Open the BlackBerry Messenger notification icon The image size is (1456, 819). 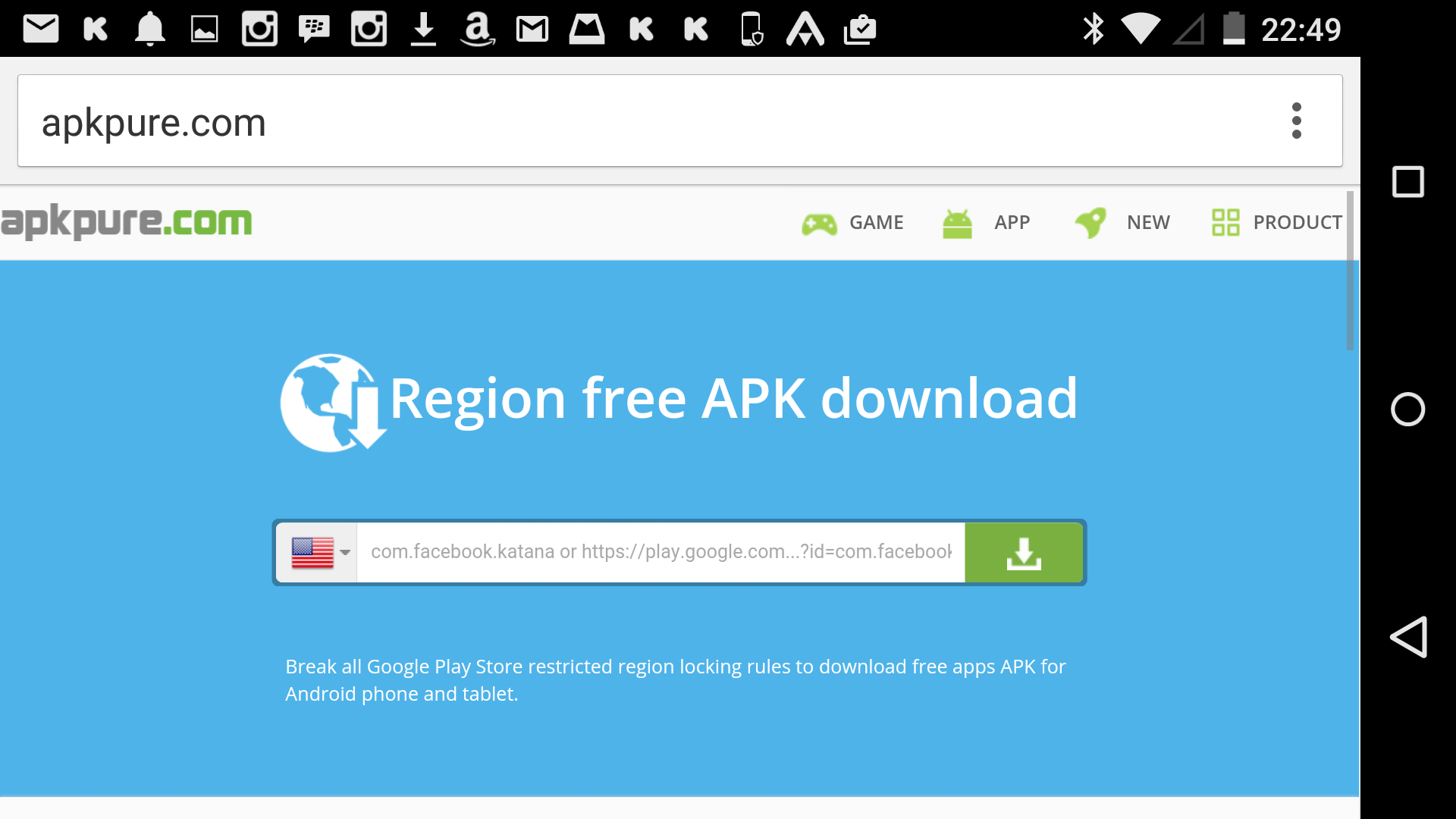pyautogui.click(x=314, y=30)
